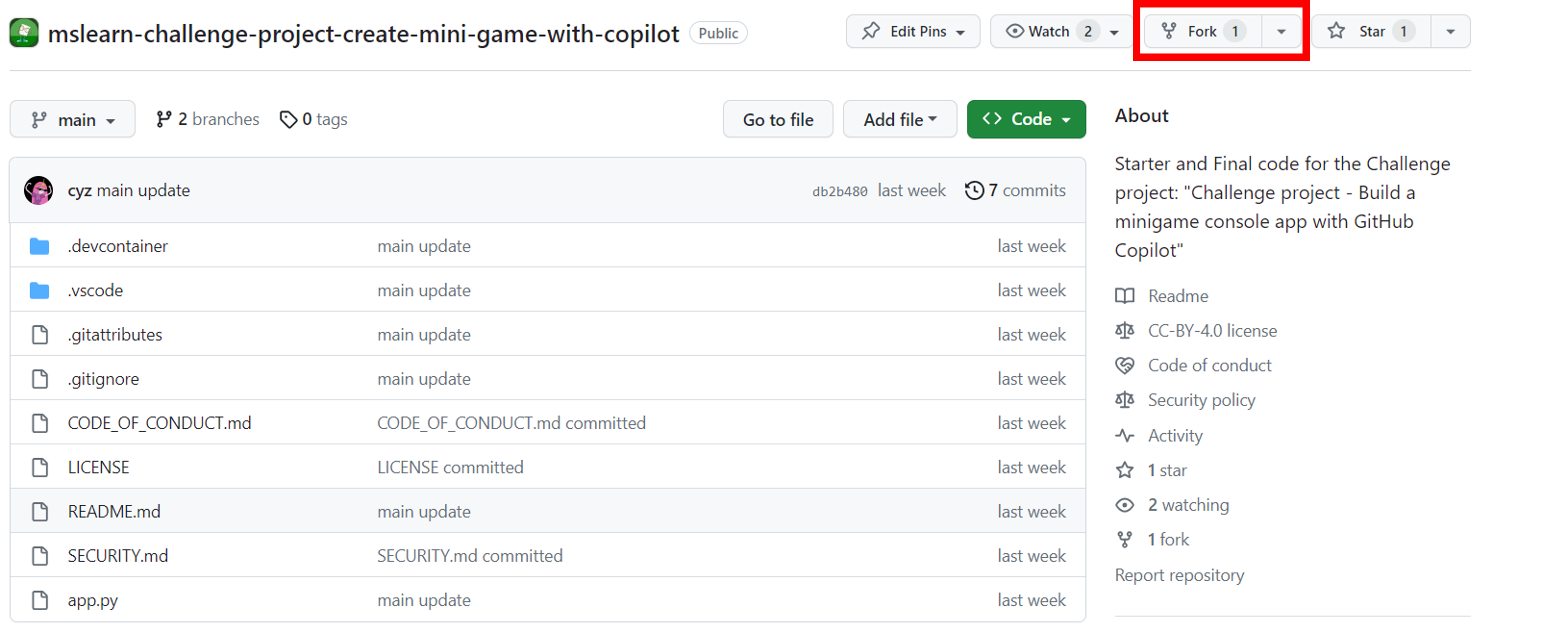Click the pulse icon beside Activity
The image size is (1568, 633).
click(1124, 435)
